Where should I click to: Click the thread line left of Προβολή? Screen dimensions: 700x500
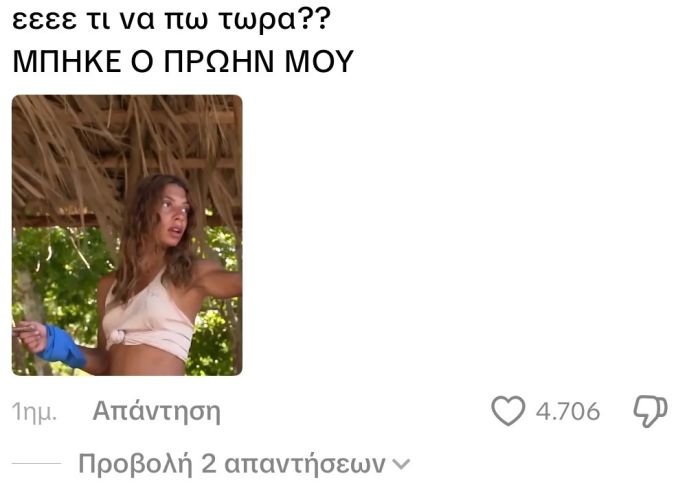tap(37, 463)
